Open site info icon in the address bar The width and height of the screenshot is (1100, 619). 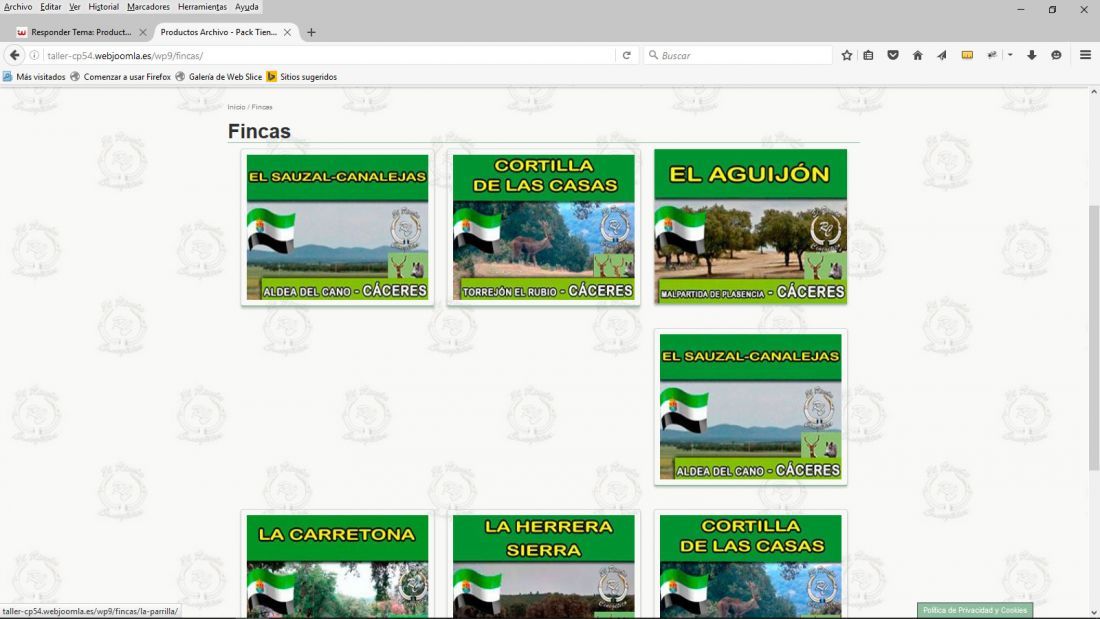34,55
